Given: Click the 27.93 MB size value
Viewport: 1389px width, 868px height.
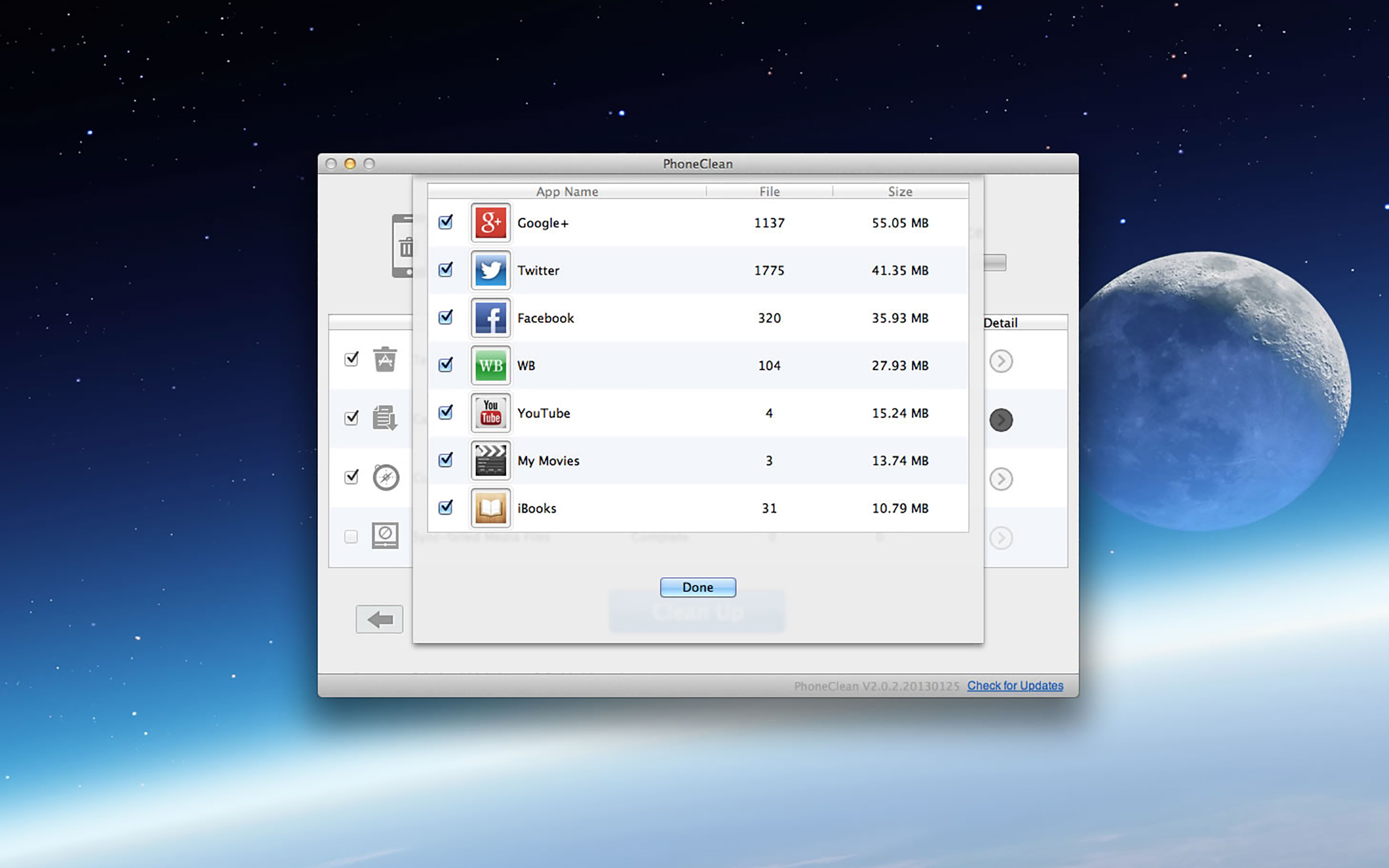Looking at the screenshot, I should point(900,366).
